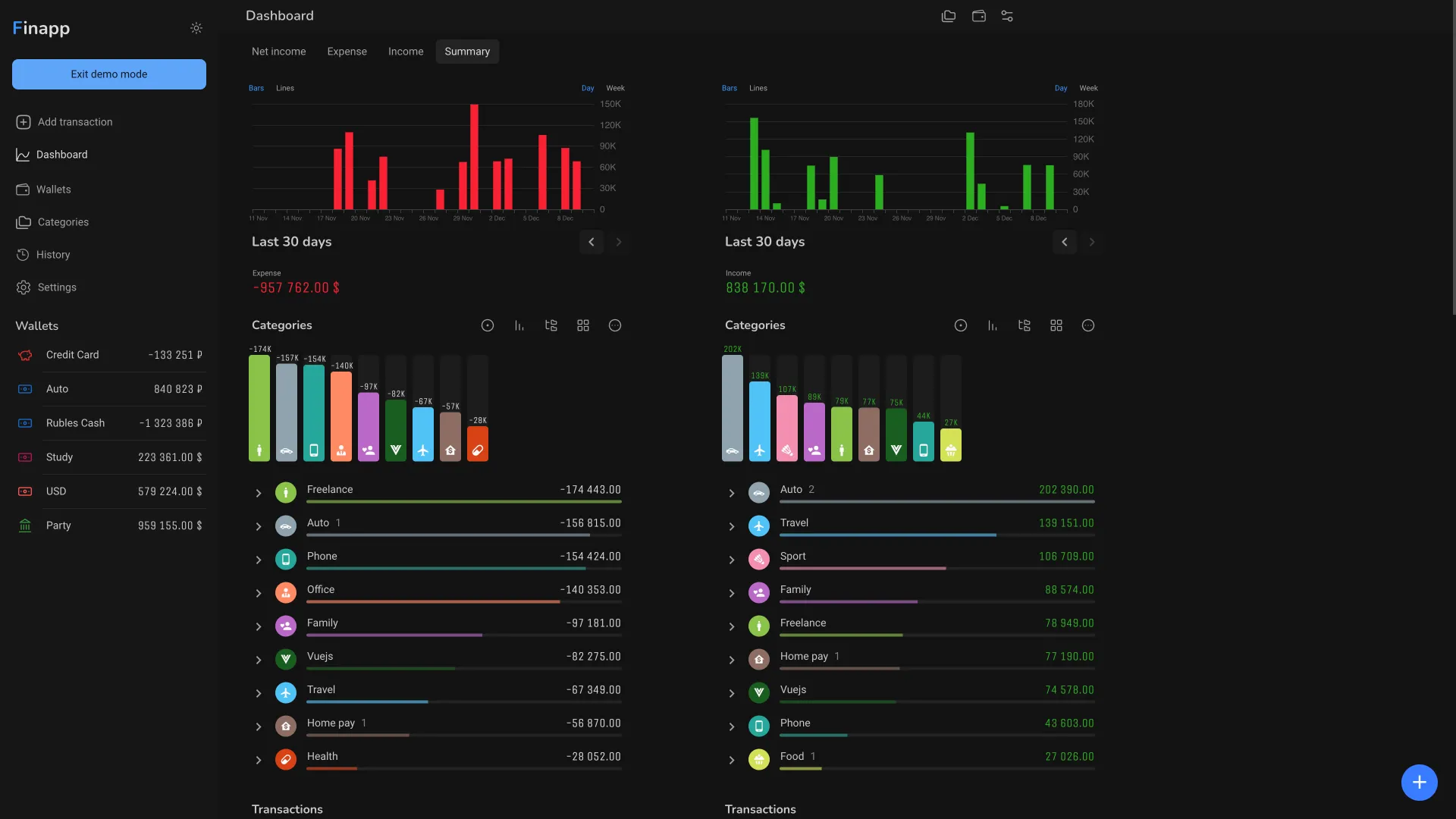This screenshot has height=819, width=1456.
Task: Open the filter sliders icon in the Dashboard header
Action: pyautogui.click(x=1007, y=16)
